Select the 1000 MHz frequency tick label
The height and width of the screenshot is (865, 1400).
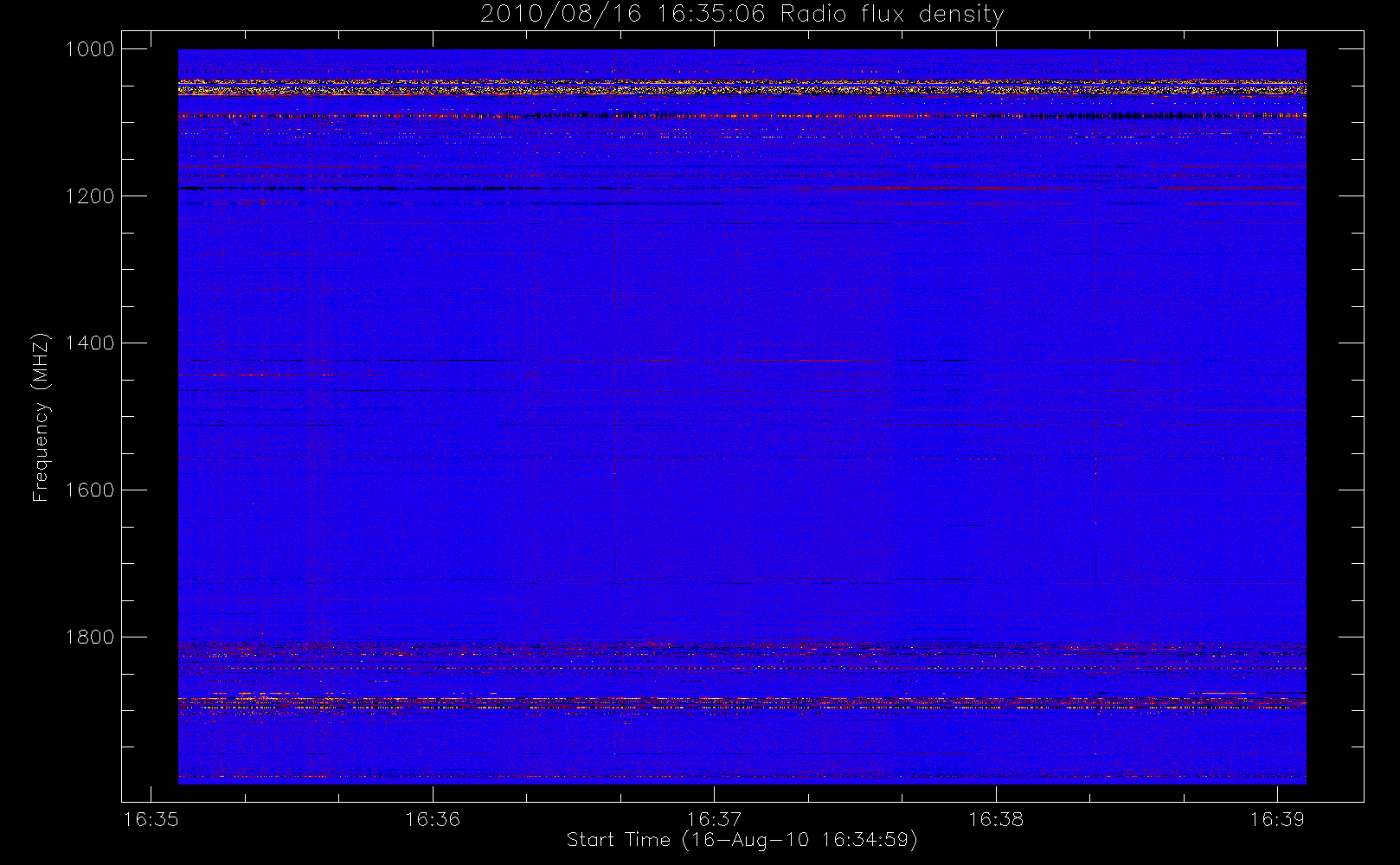click(90, 49)
